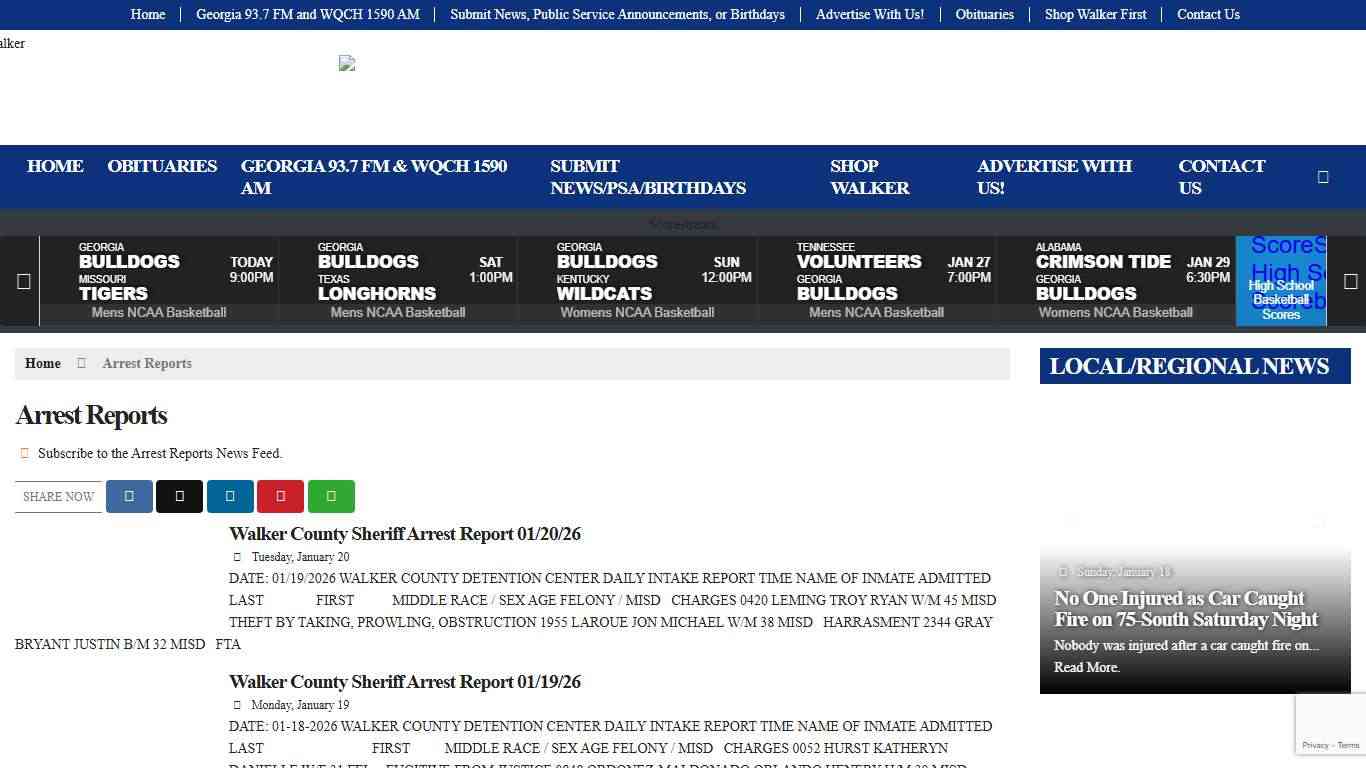The width and height of the screenshot is (1366, 768).
Task: Share on LinkedIn
Action: tap(230, 496)
